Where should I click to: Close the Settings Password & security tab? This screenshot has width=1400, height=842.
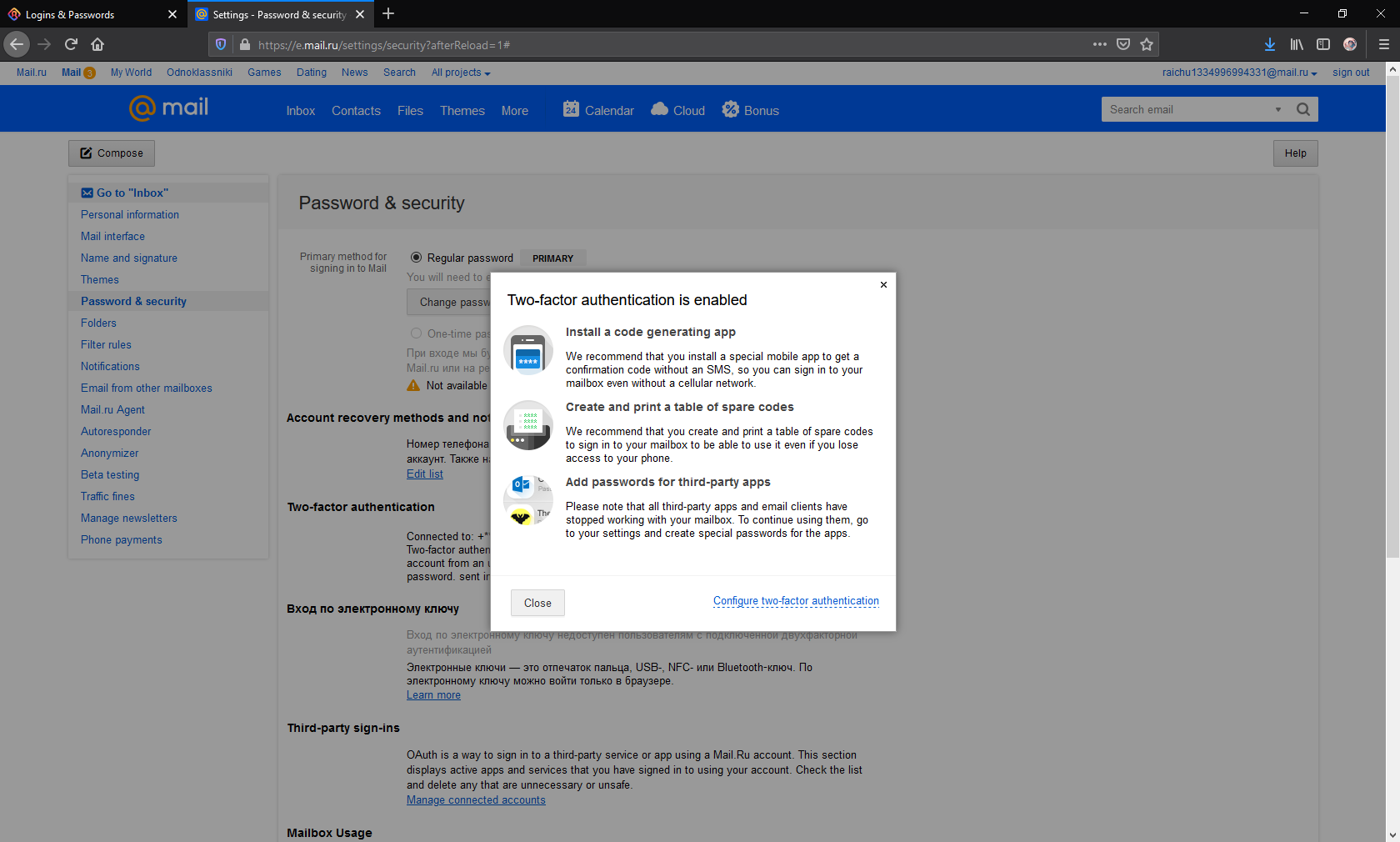[x=360, y=14]
